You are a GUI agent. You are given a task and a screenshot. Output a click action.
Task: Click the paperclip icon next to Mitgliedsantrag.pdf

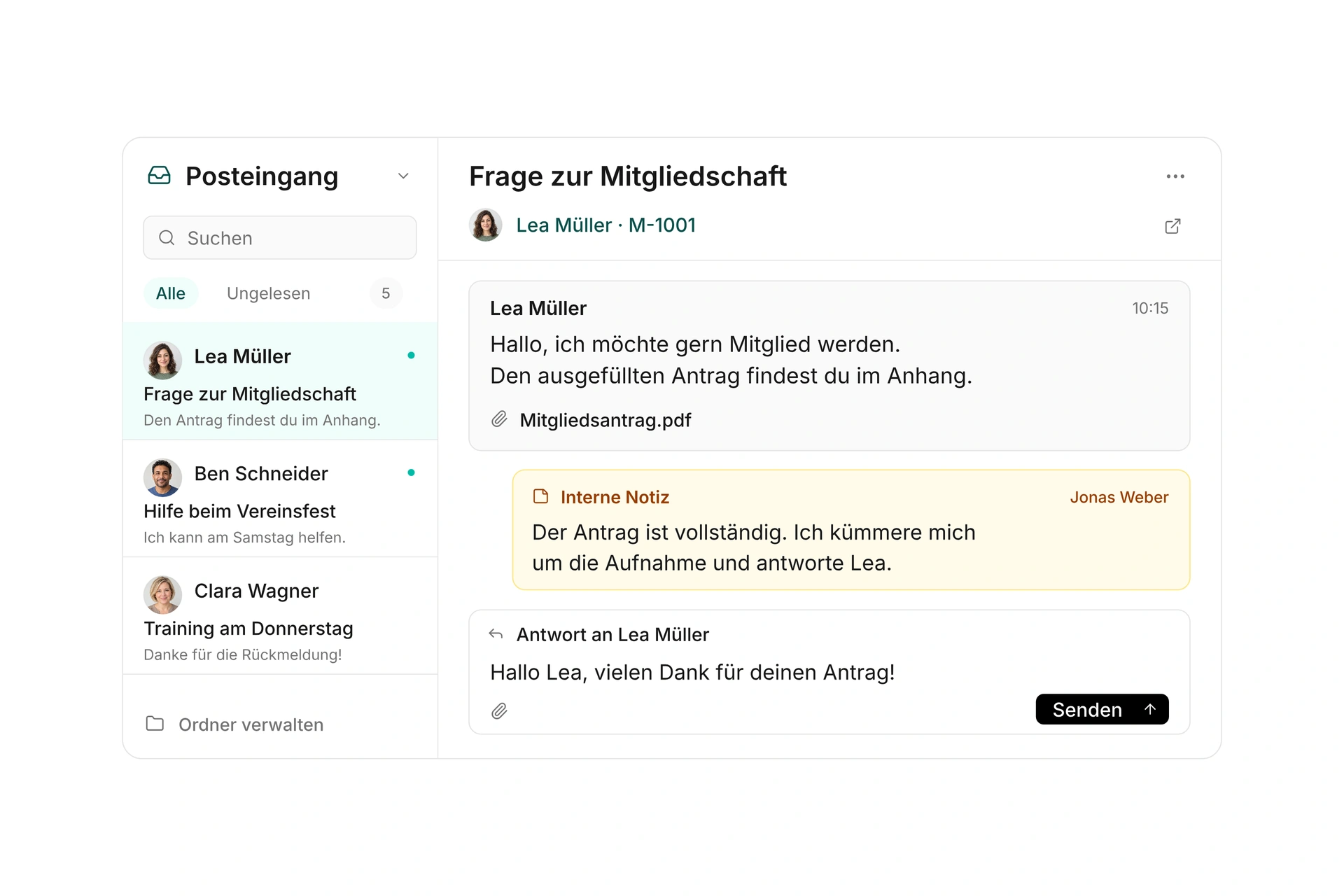tap(499, 419)
